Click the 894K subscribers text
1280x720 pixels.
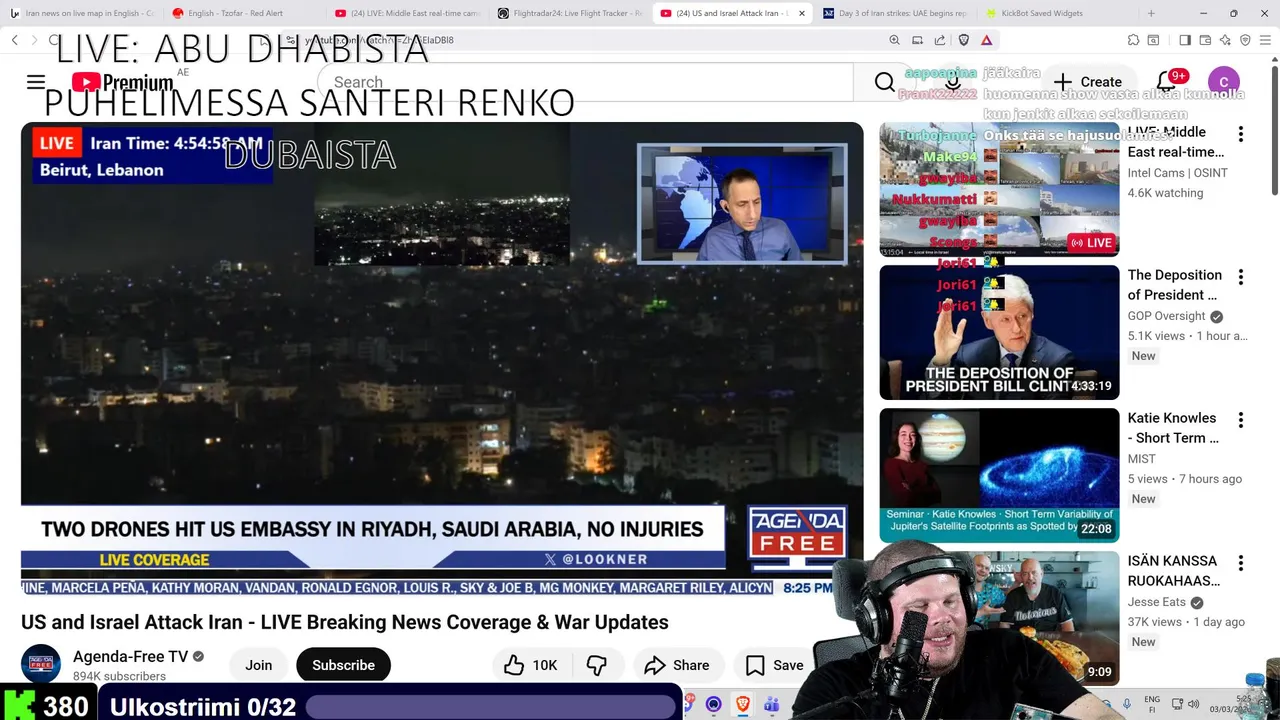[119, 676]
